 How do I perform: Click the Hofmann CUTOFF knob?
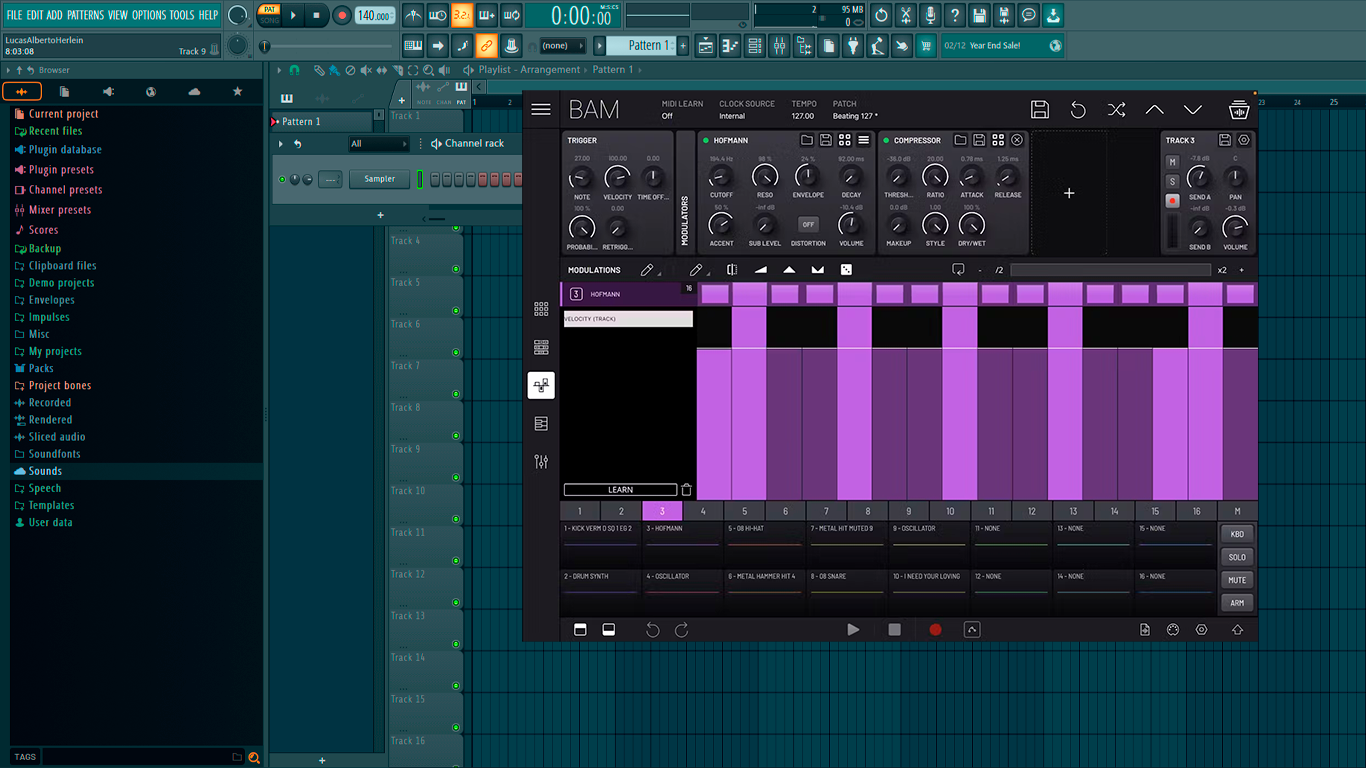tap(721, 178)
